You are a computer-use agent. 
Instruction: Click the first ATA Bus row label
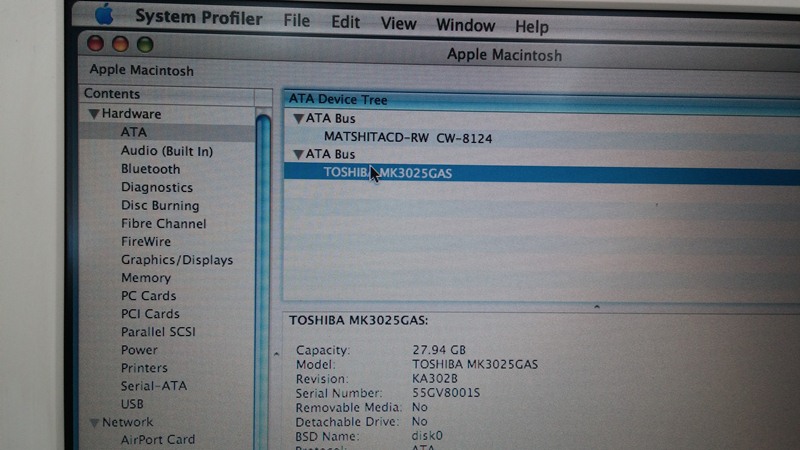pyautogui.click(x=330, y=118)
